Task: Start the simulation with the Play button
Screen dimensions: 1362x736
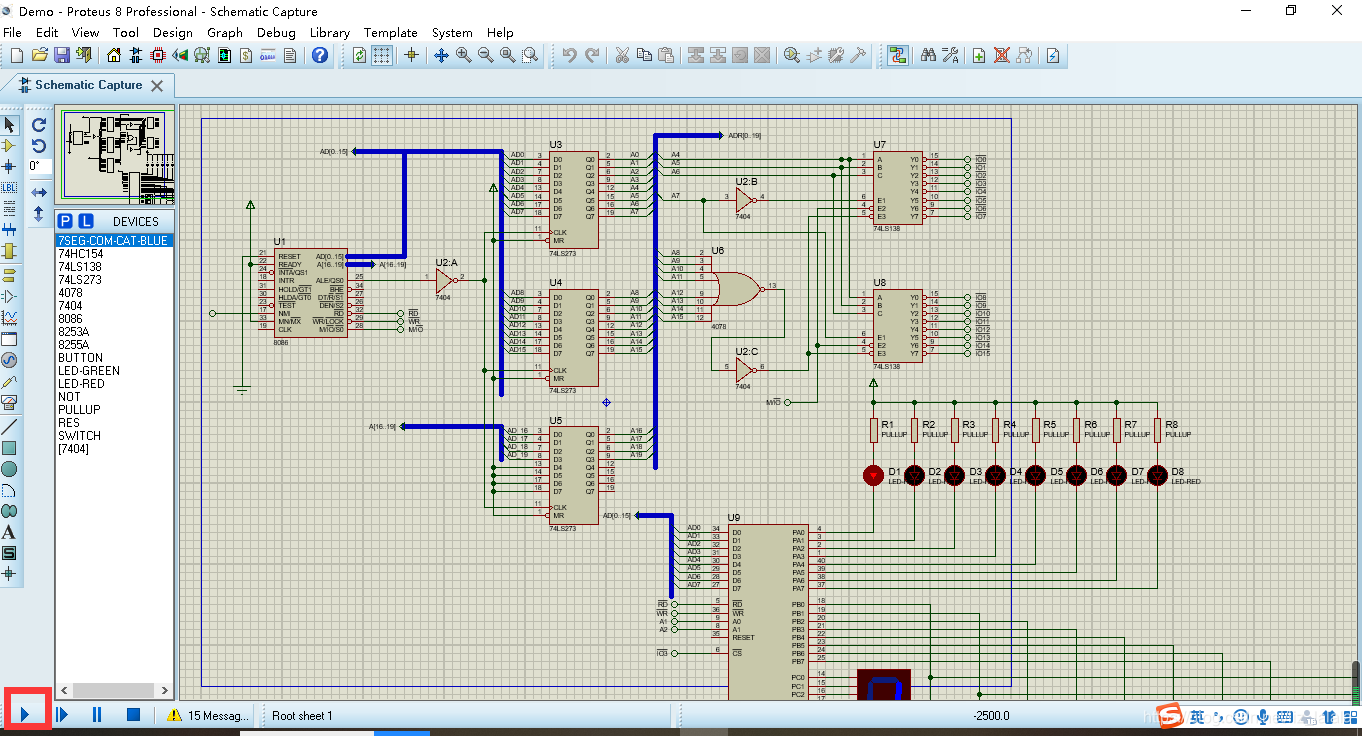Action: tap(27, 714)
